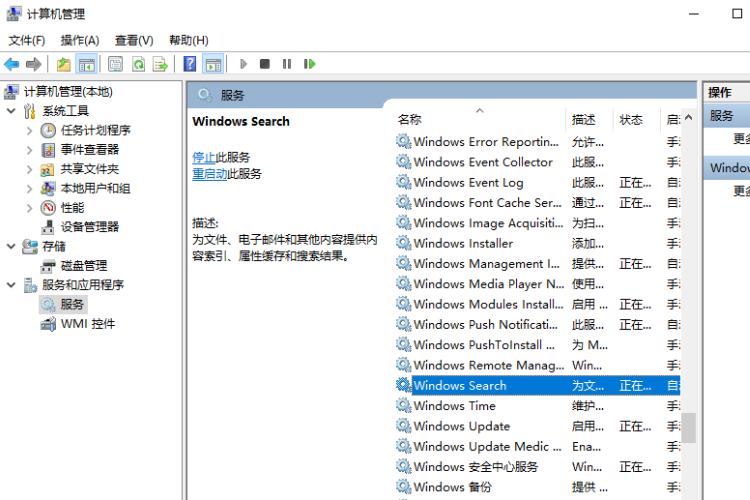This screenshot has height=500, width=750.
Task: Click the refresh icon in the toolbar
Action: point(138,64)
